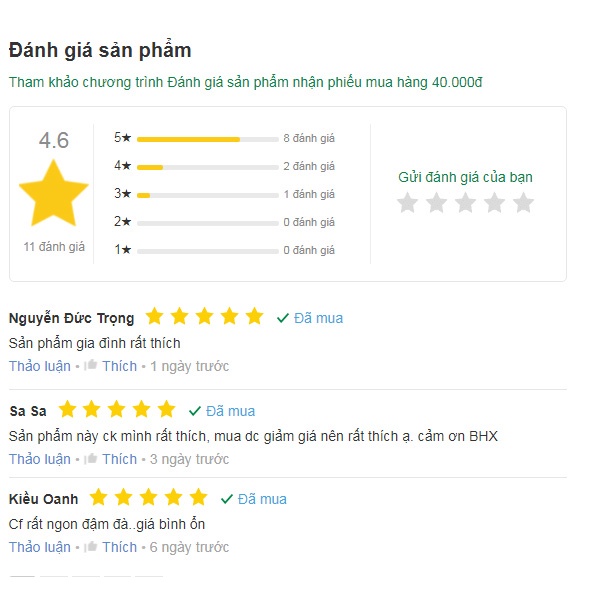Viewport: 609px width, 609px height.
Task: Click the 3-star rating bar
Action: pos(207,195)
